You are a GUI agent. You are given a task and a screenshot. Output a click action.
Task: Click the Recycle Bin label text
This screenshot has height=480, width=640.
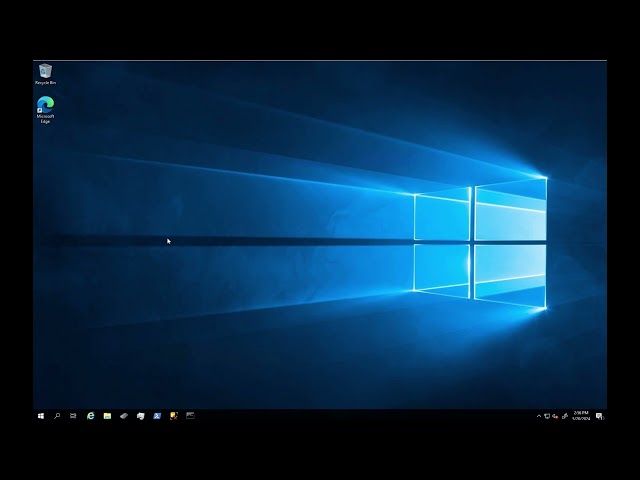tap(45, 83)
